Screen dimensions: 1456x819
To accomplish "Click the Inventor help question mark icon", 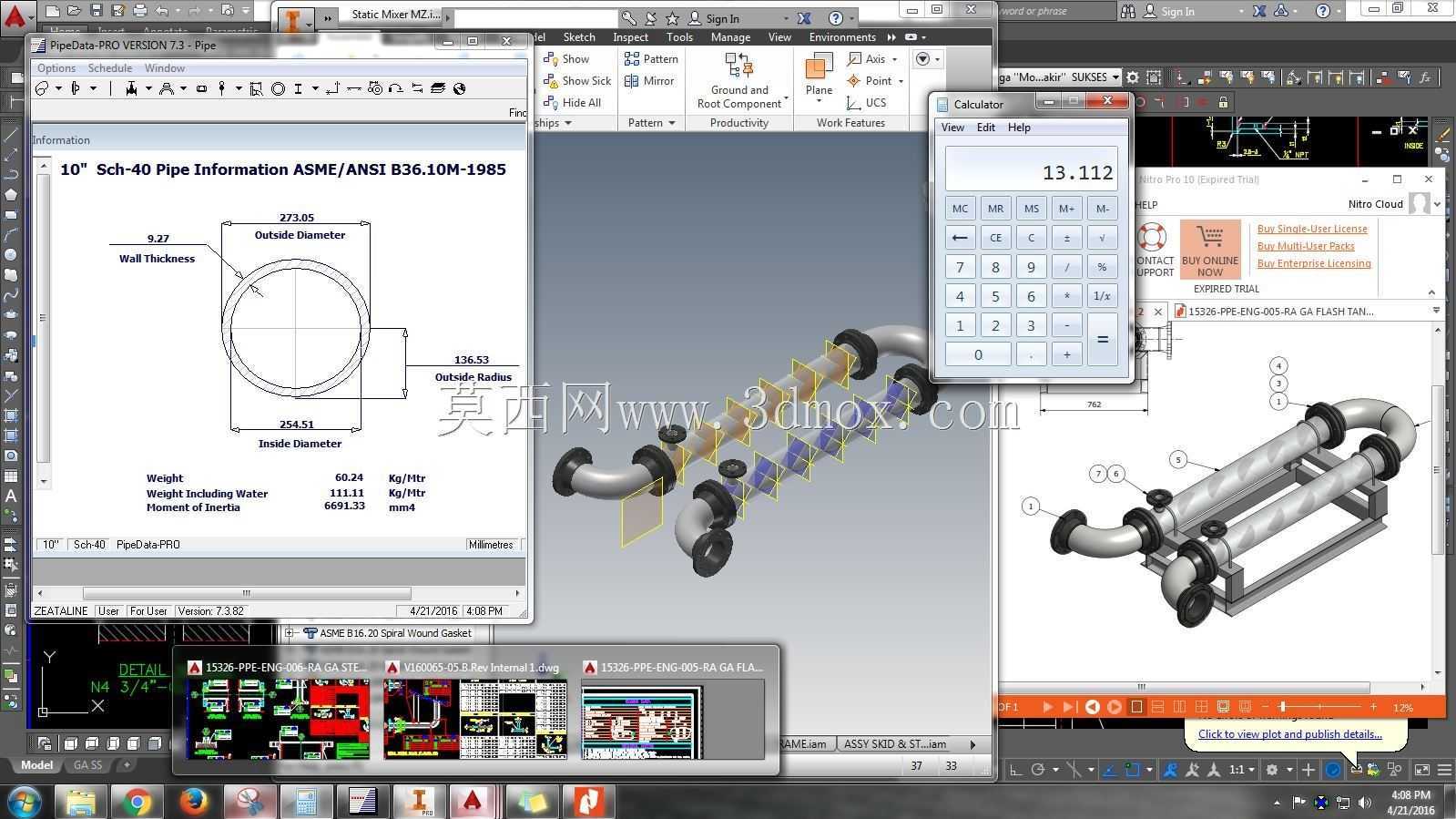I will coord(835,18).
